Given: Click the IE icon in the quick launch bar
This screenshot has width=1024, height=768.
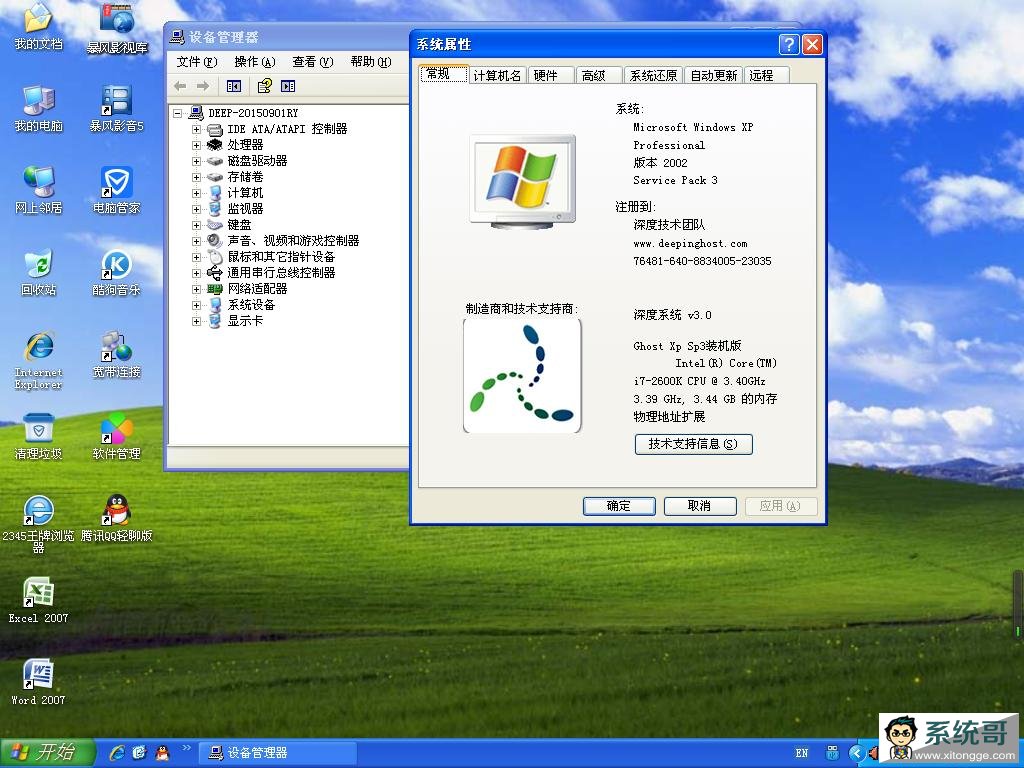Looking at the screenshot, I should (118, 752).
